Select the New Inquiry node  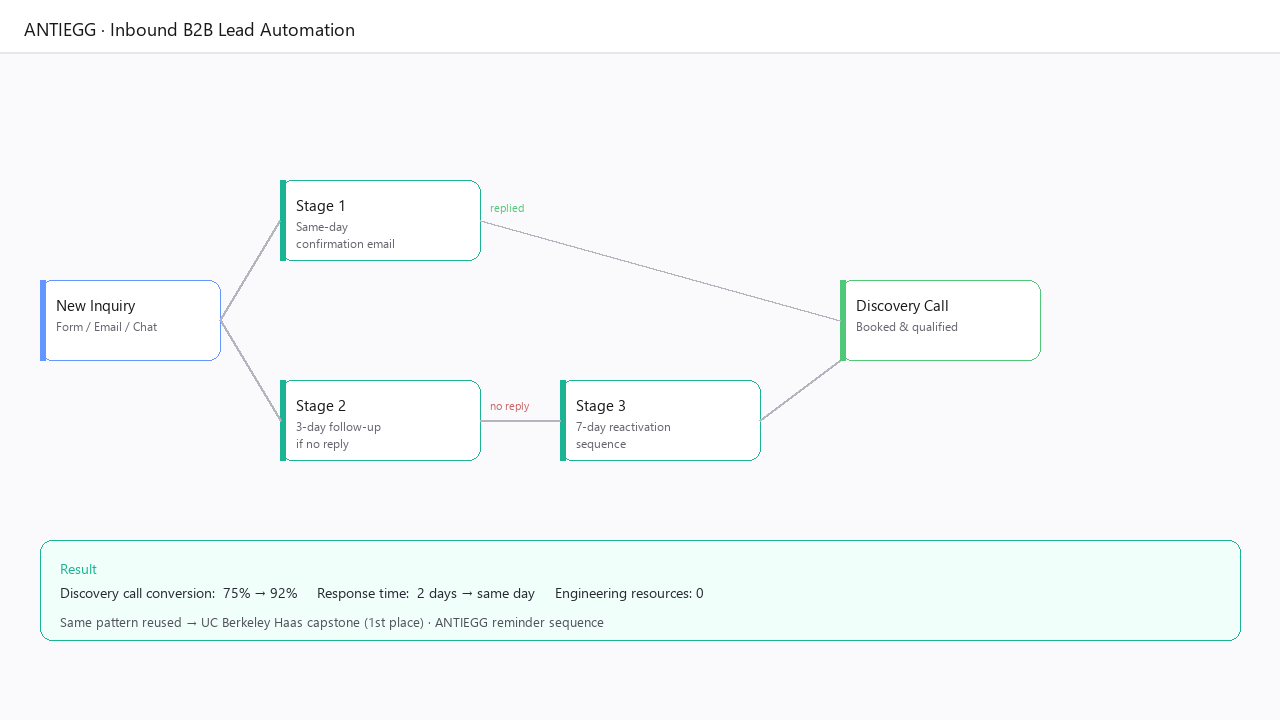point(130,320)
